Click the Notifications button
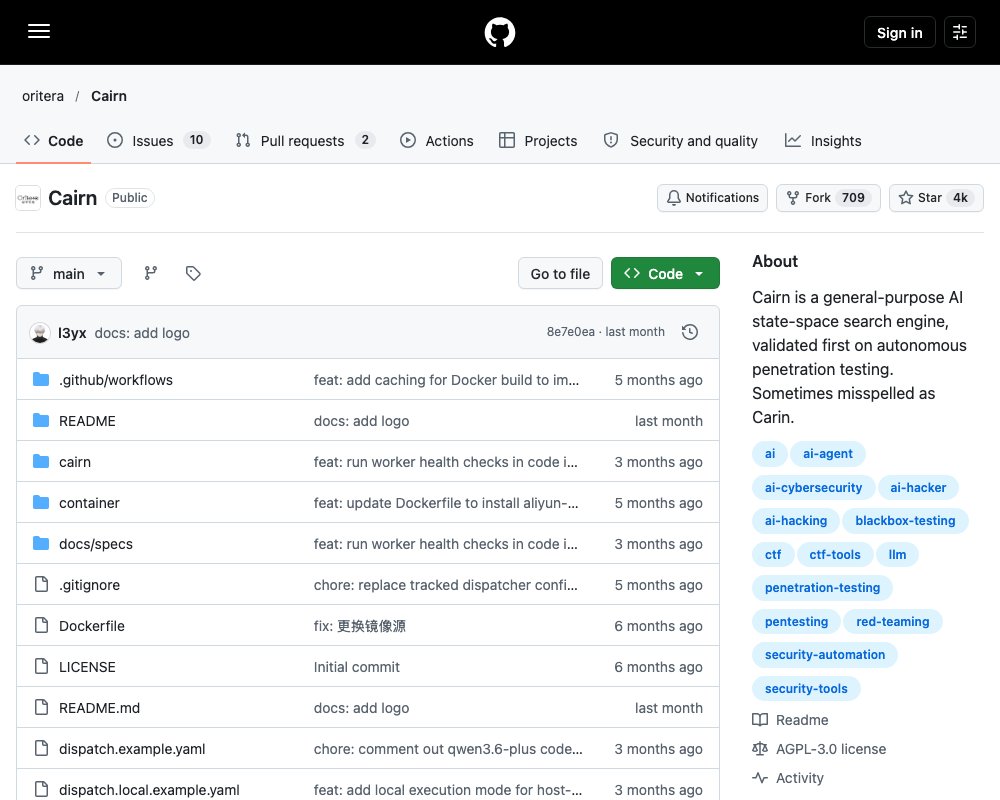Viewport: 1000px width, 800px height. pyautogui.click(x=712, y=198)
